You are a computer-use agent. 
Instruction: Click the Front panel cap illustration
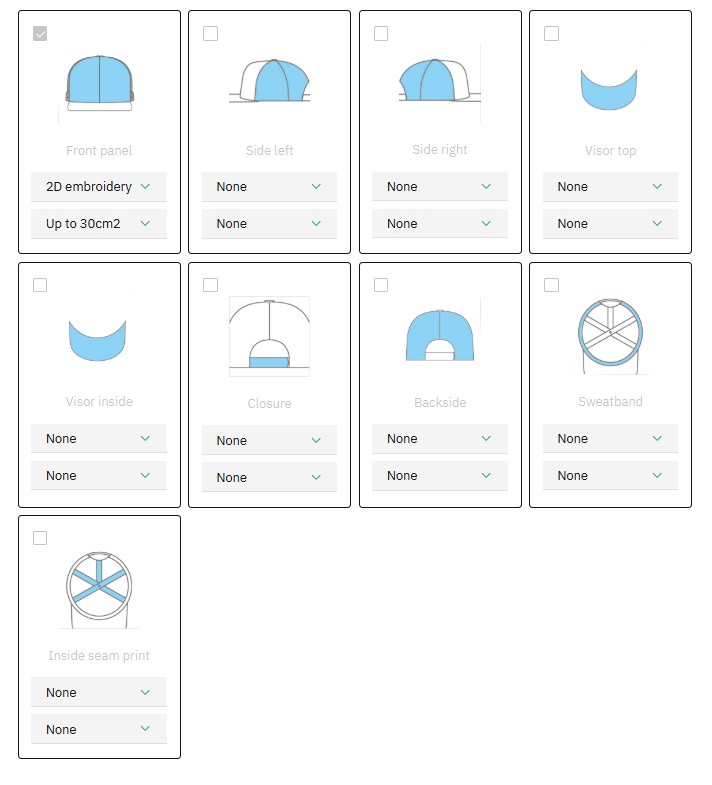point(100,80)
